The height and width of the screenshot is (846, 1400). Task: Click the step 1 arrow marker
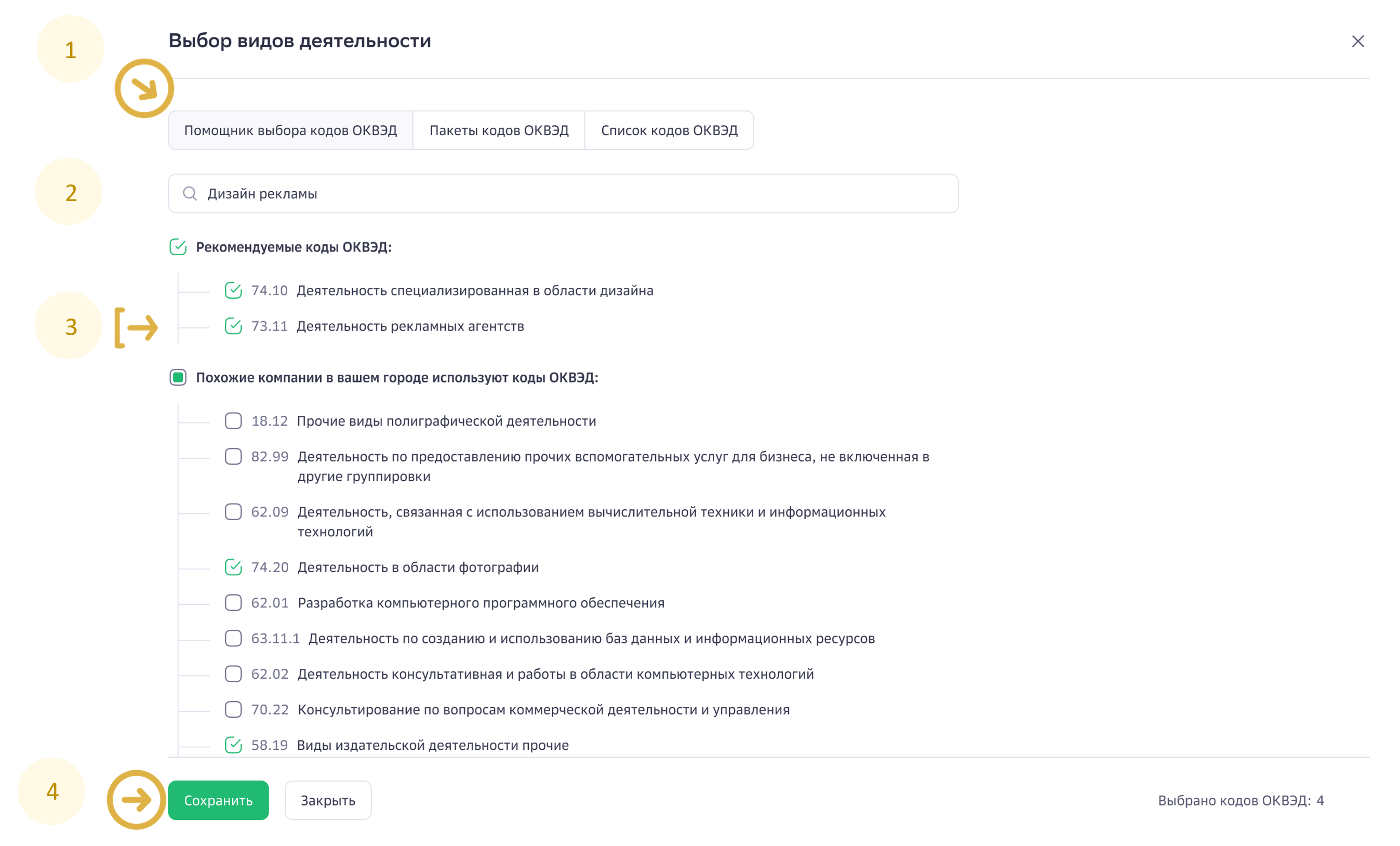tap(144, 89)
